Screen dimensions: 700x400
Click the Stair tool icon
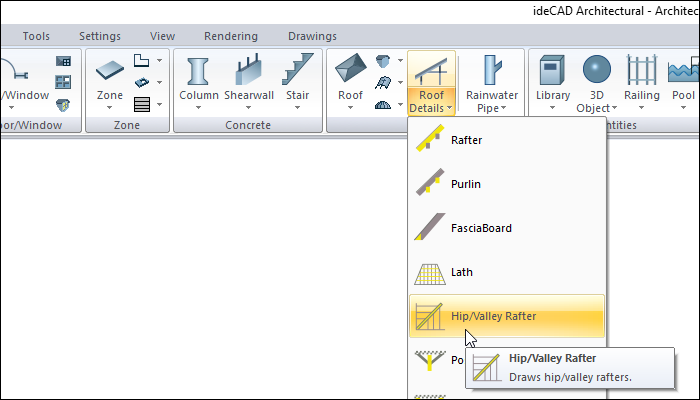298,72
